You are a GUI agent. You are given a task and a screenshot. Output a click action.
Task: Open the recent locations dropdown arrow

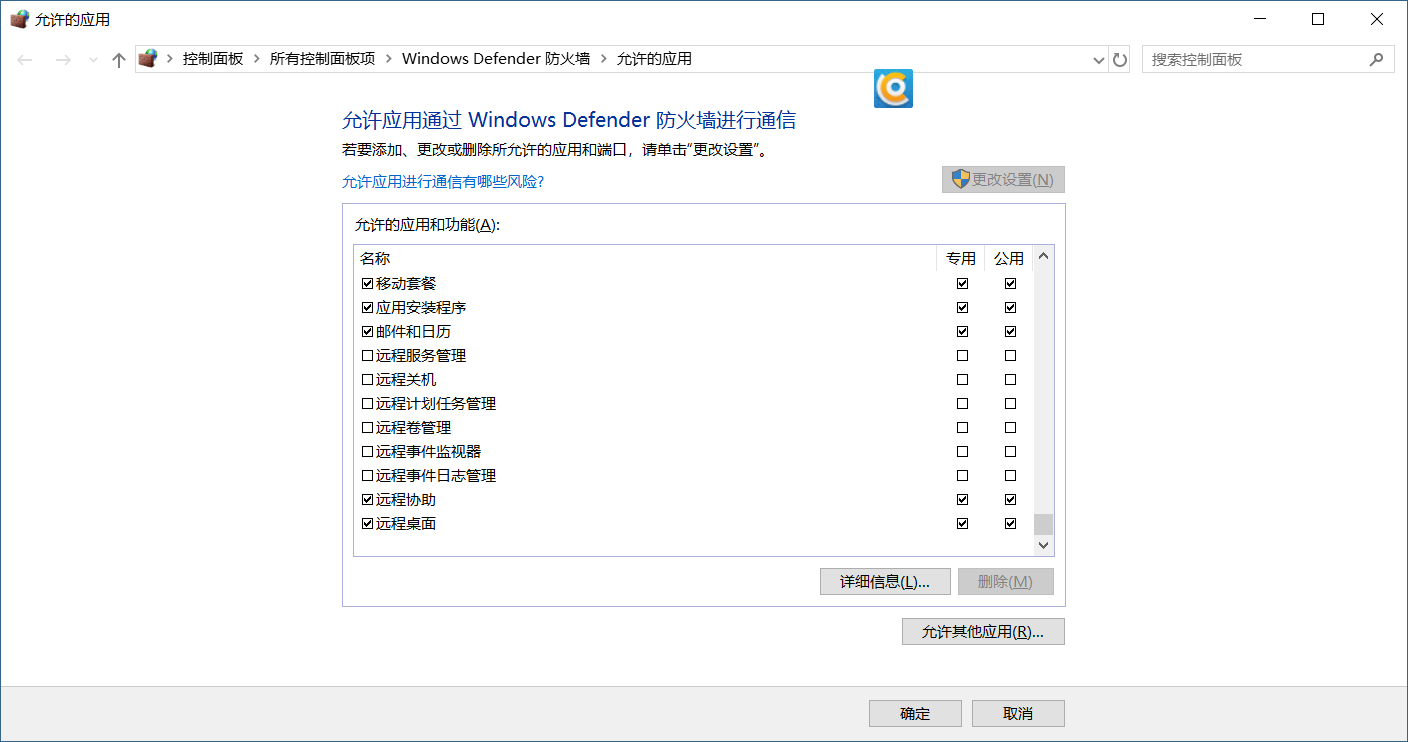coord(93,60)
